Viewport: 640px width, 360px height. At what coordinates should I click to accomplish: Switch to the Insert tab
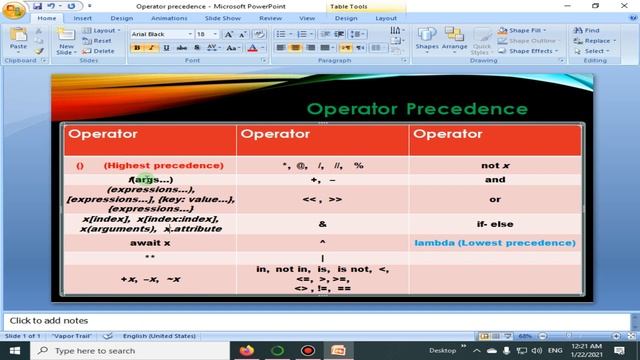point(82,18)
